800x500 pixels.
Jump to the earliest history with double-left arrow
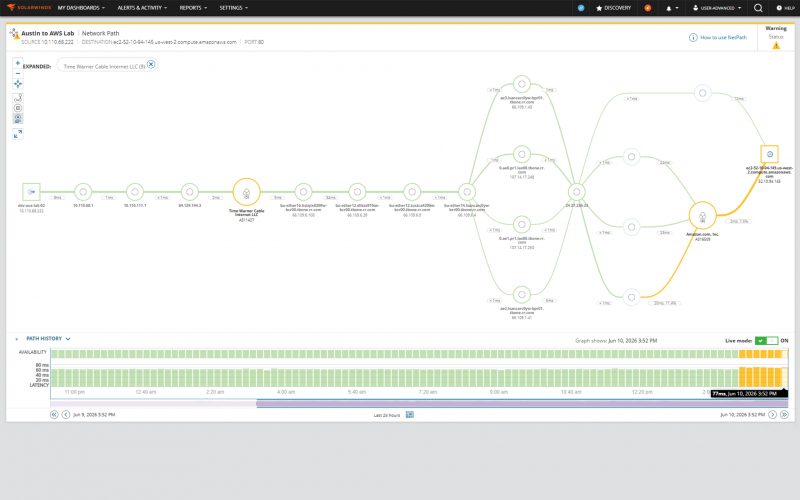click(54, 415)
